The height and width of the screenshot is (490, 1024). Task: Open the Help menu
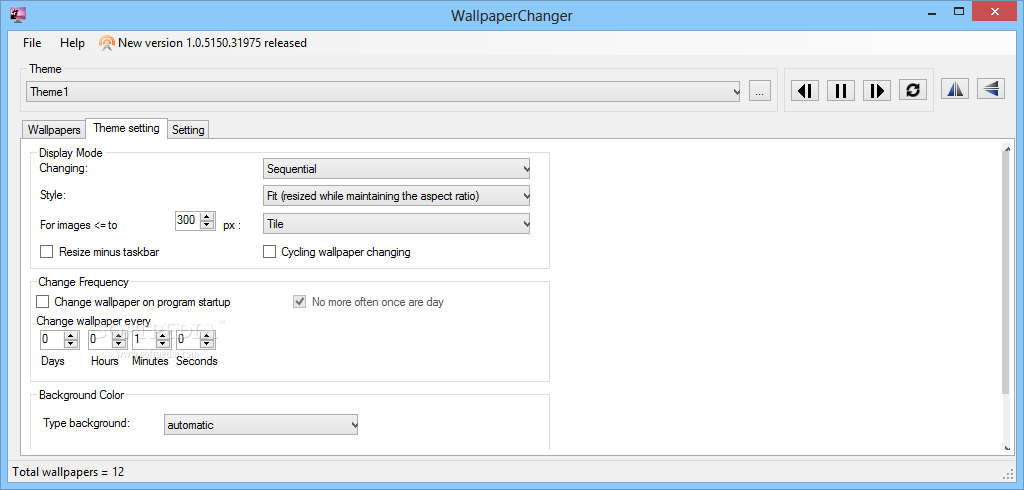[x=72, y=43]
